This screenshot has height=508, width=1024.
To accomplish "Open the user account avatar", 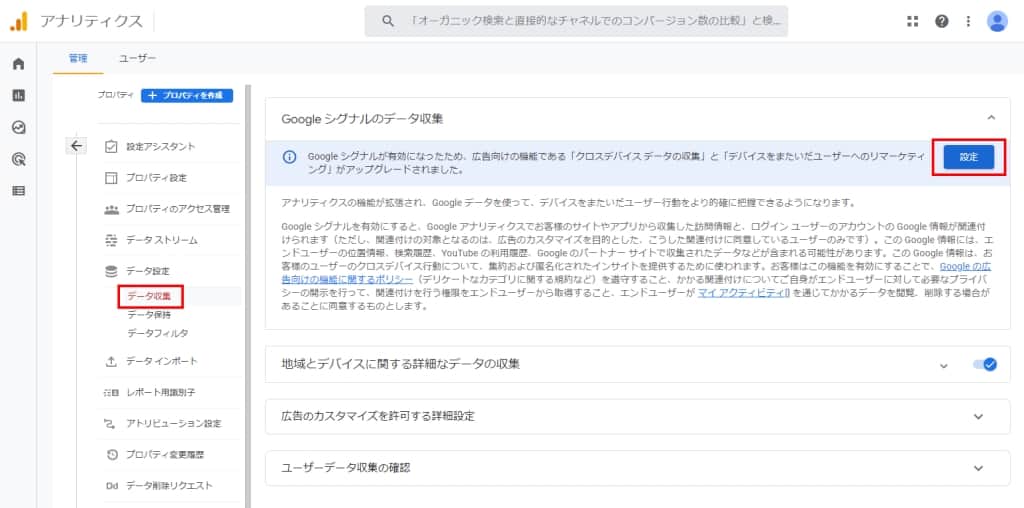I will pyautogui.click(x=997, y=22).
